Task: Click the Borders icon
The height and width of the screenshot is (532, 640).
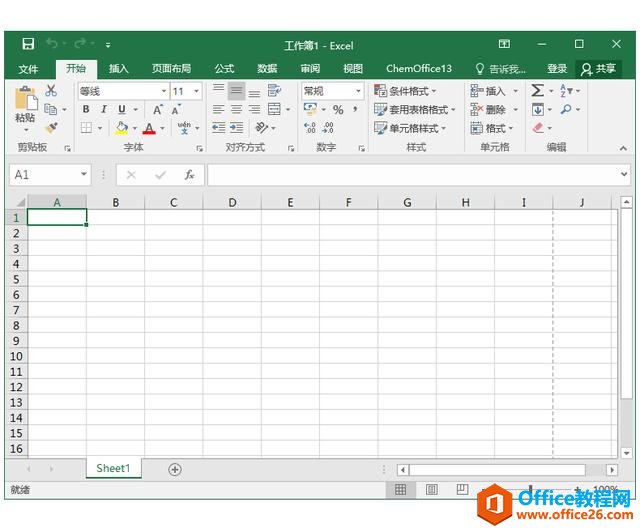Action: 86,128
